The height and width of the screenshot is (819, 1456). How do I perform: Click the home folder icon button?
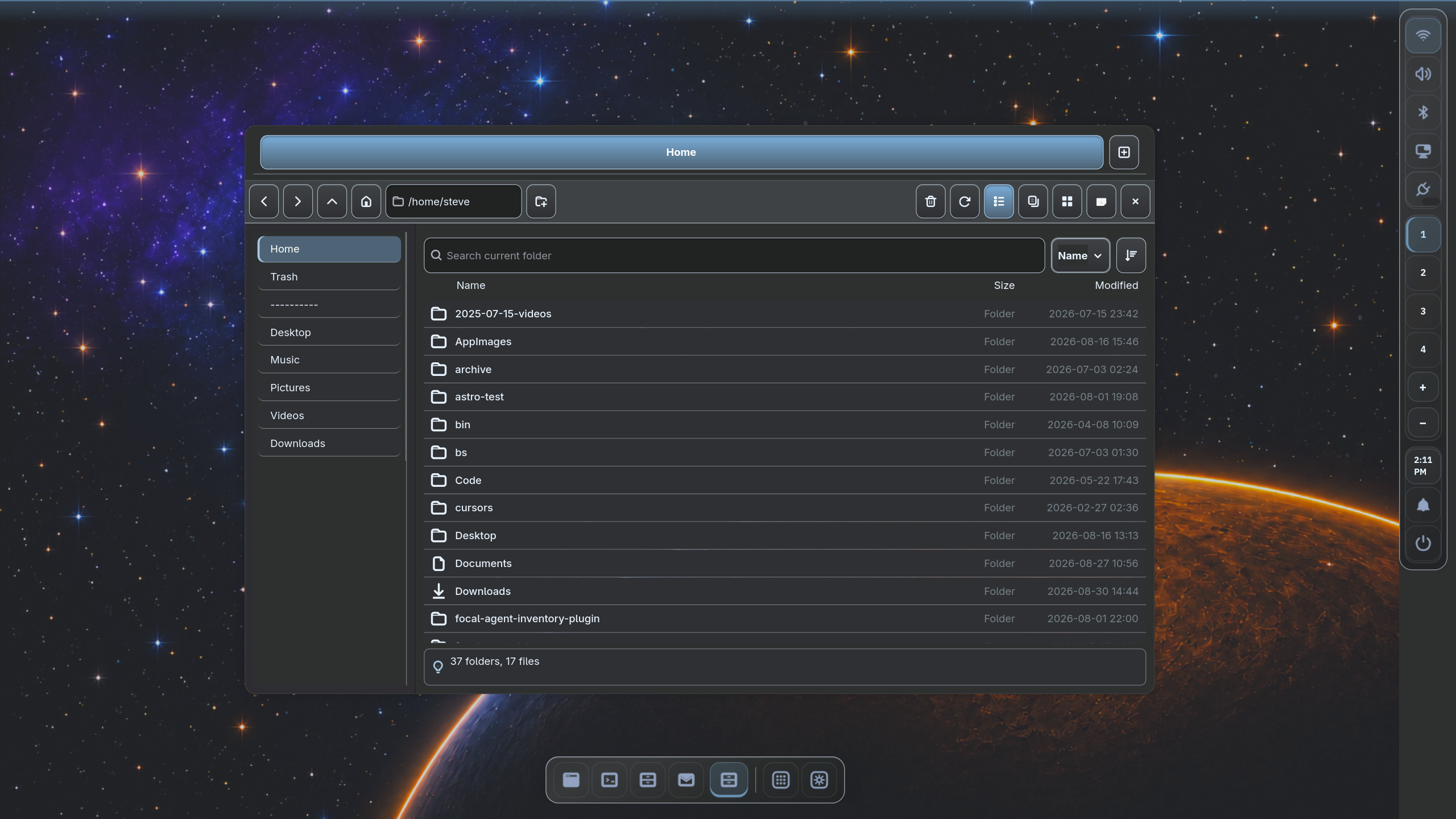(366, 201)
